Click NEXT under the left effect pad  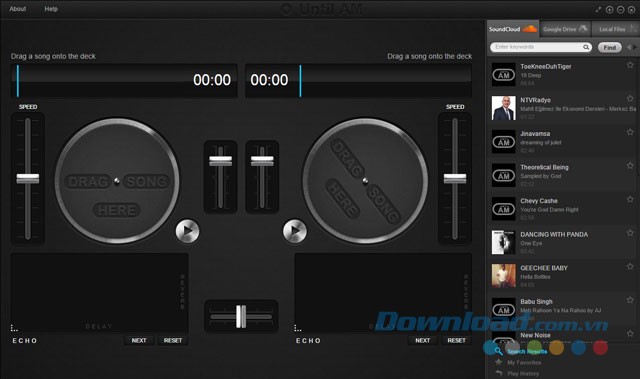click(x=139, y=340)
